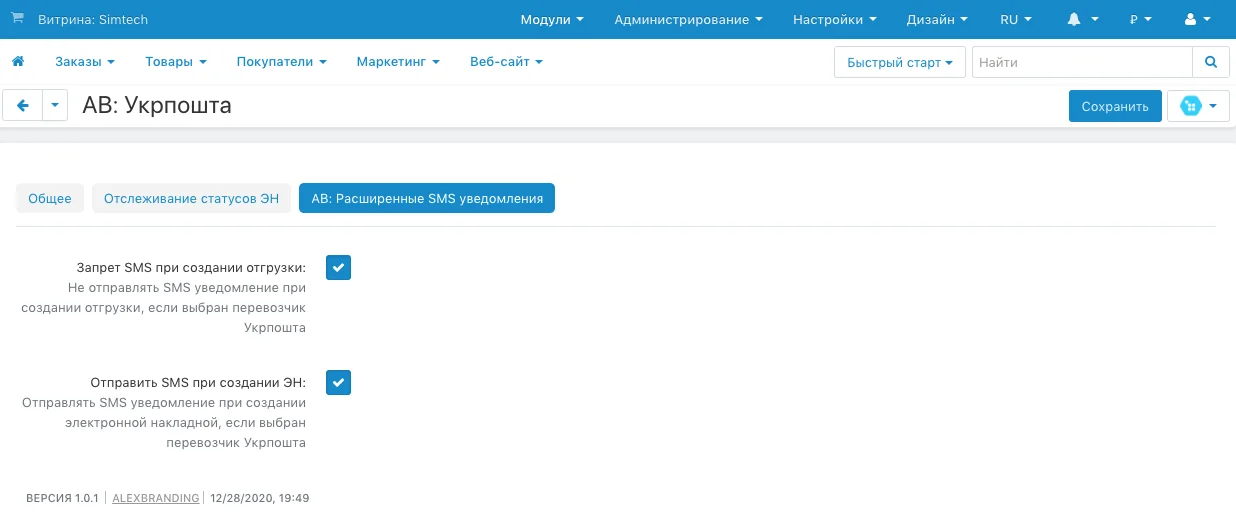Open the hexagon add-on tools menu
Screen dimensions: 1236x518
(1197, 106)
